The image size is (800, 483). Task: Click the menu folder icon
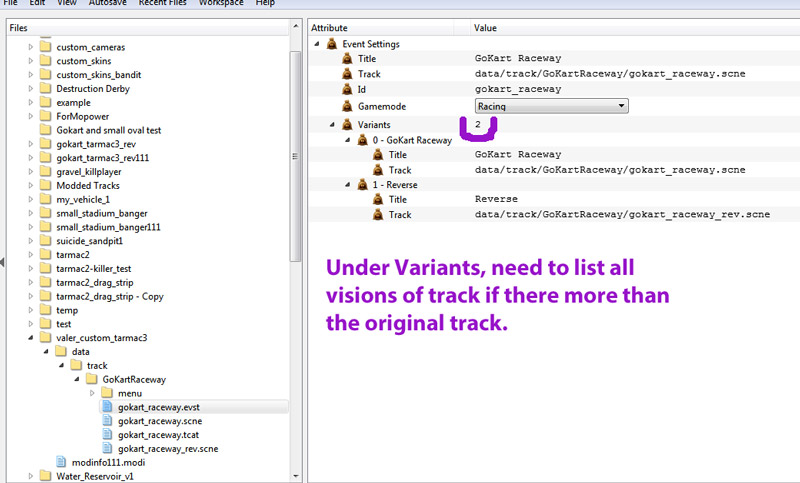pos(107,393)
